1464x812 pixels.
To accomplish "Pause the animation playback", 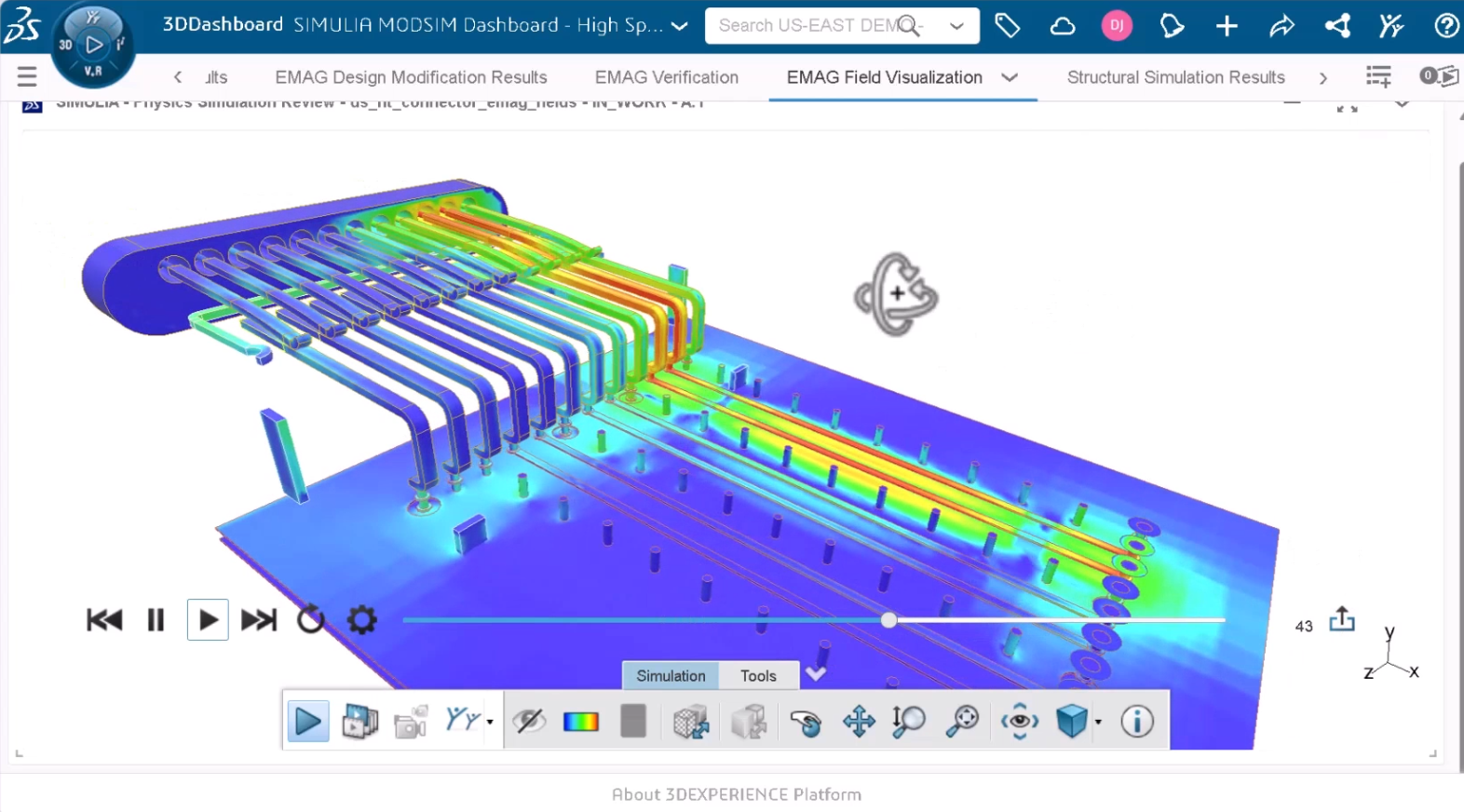I will (156, 619).
